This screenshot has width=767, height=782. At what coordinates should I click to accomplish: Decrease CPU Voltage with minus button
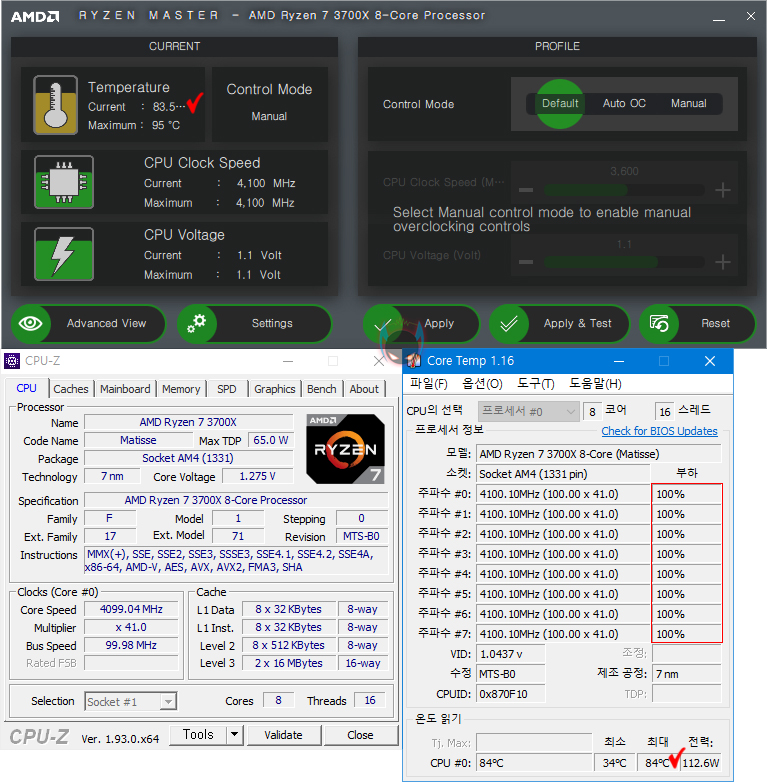(526, 262)
